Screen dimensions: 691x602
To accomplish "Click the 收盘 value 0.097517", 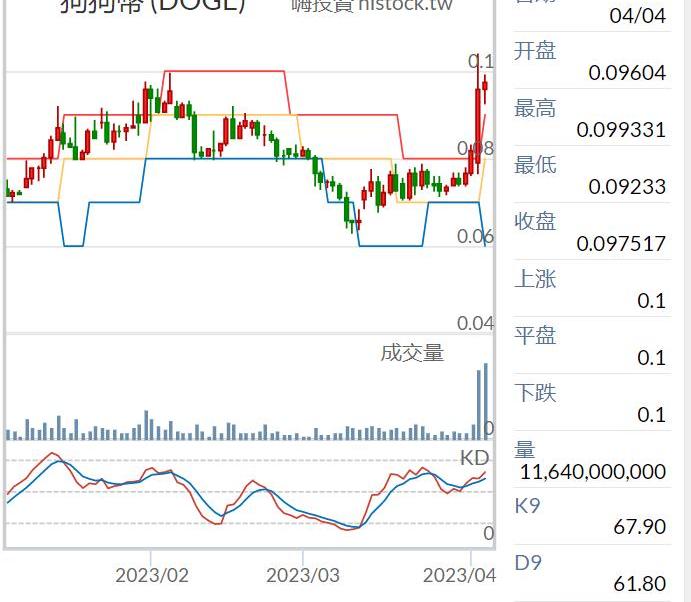I will pos(620,244).
